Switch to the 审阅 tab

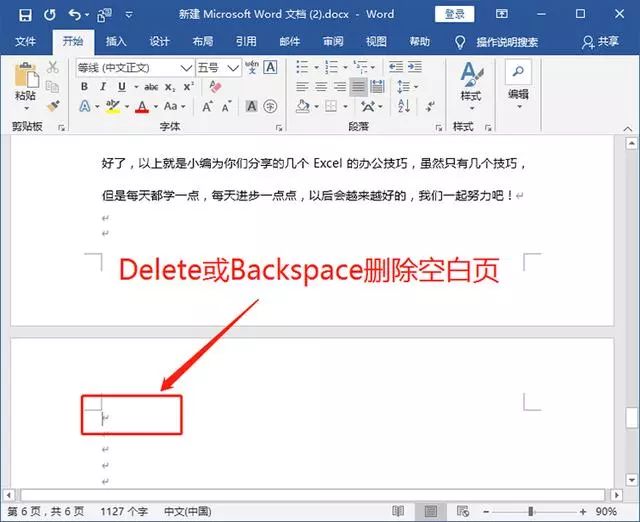point(333,41)
